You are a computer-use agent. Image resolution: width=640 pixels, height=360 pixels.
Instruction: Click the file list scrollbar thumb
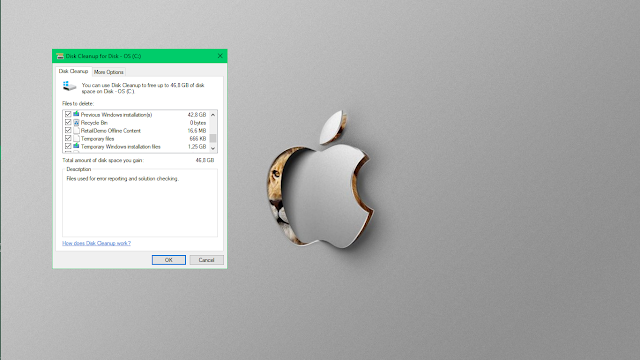click(x=213, y=138)
